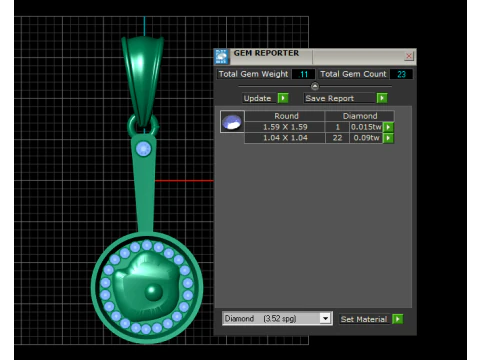Click the Save Report button
Screen dimensions: 480x360
pyautogui.click(x=339, y=98)
